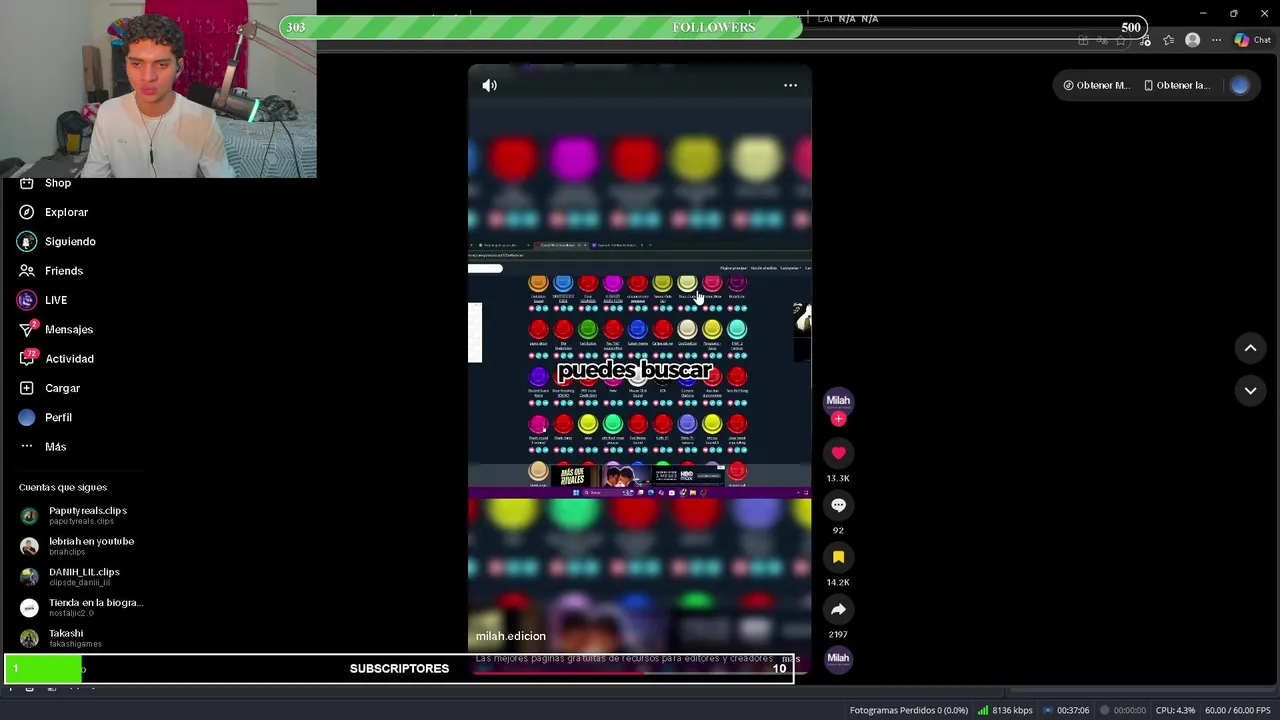Click the webcam overlay thumbnail
The height and width of the screenshot is (720, 1280).
[158, 89]
